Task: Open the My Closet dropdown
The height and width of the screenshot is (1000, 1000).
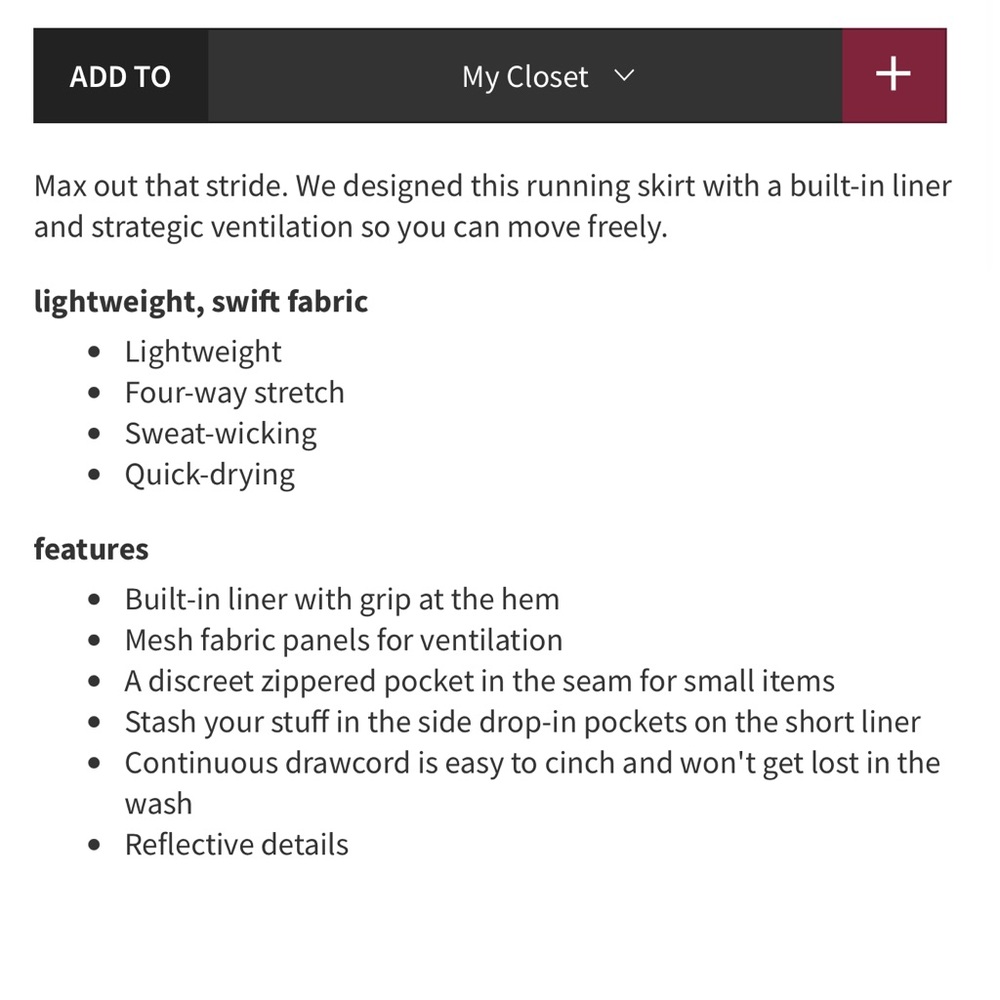Action: (x=525, y=75)
